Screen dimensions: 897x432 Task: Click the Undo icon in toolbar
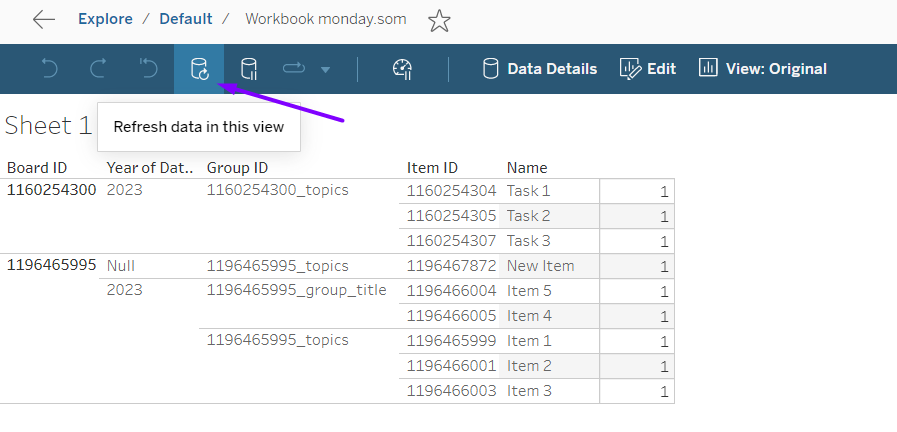(50, 69)
